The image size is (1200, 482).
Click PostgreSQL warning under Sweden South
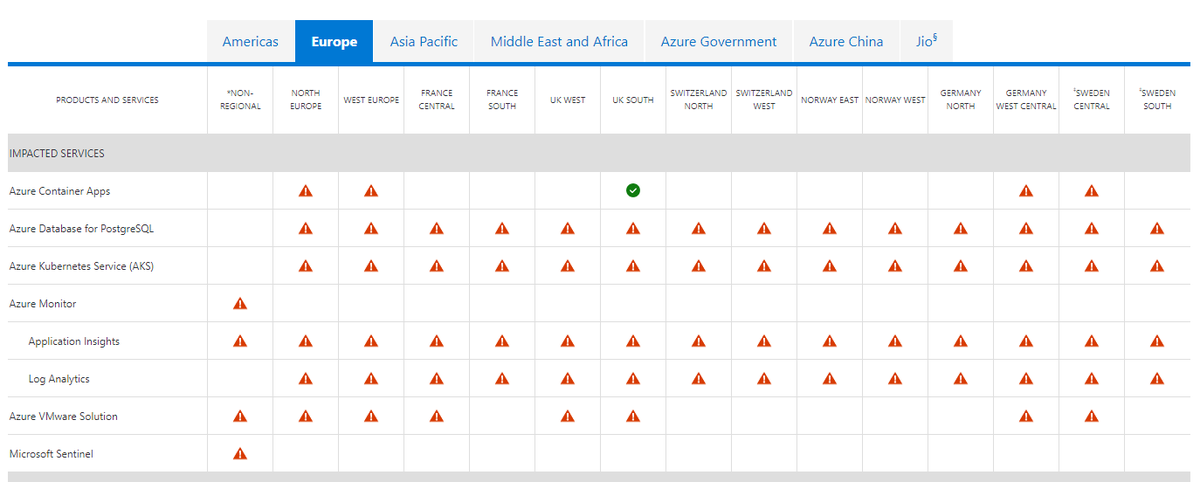1157,228
